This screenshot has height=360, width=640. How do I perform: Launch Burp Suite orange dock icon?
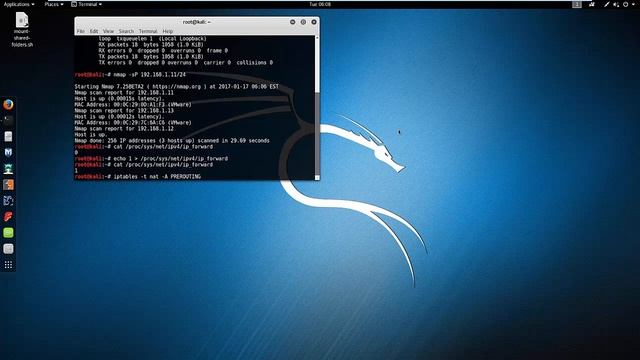point(8,184)
